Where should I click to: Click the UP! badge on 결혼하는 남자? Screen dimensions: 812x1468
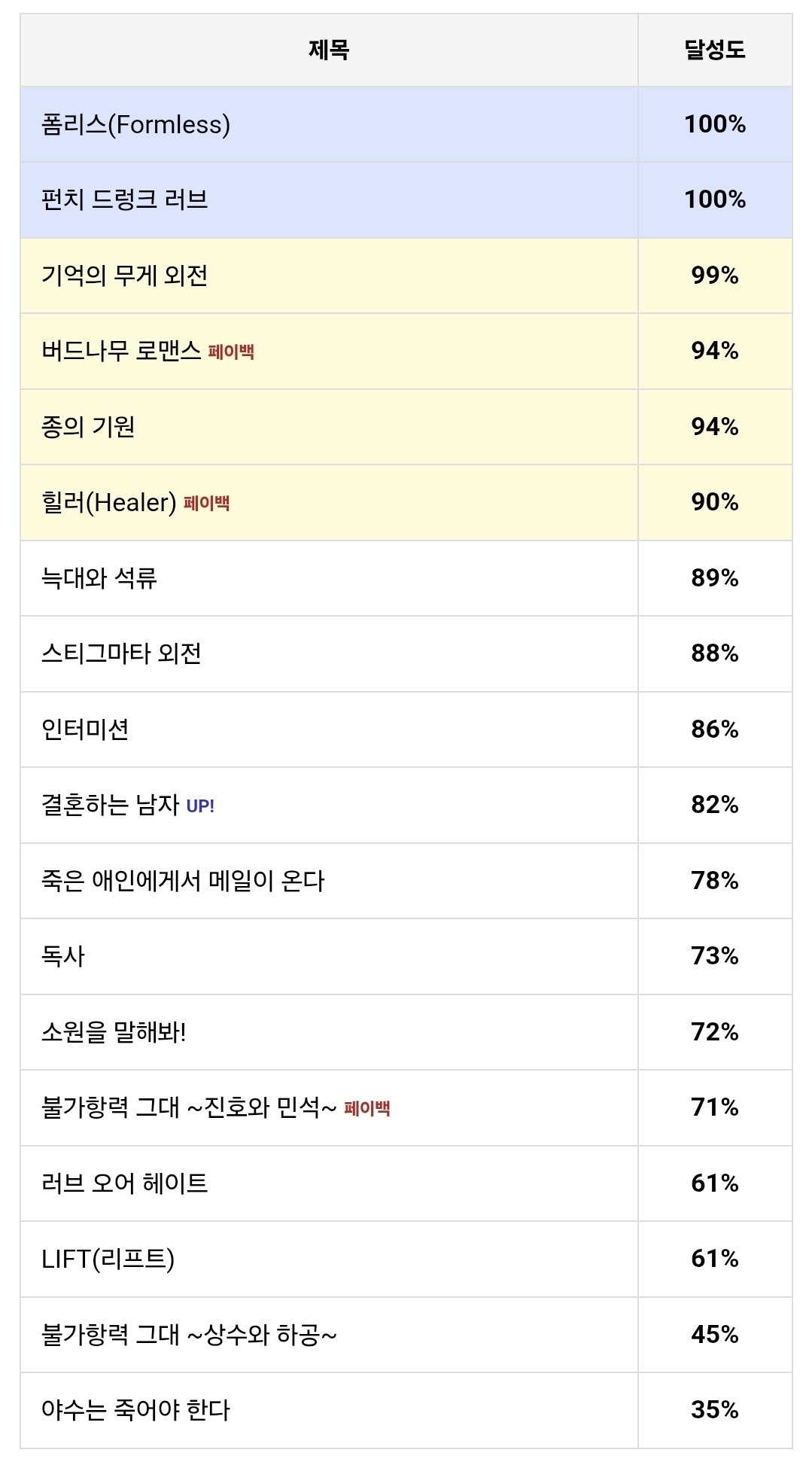(200, 807)
